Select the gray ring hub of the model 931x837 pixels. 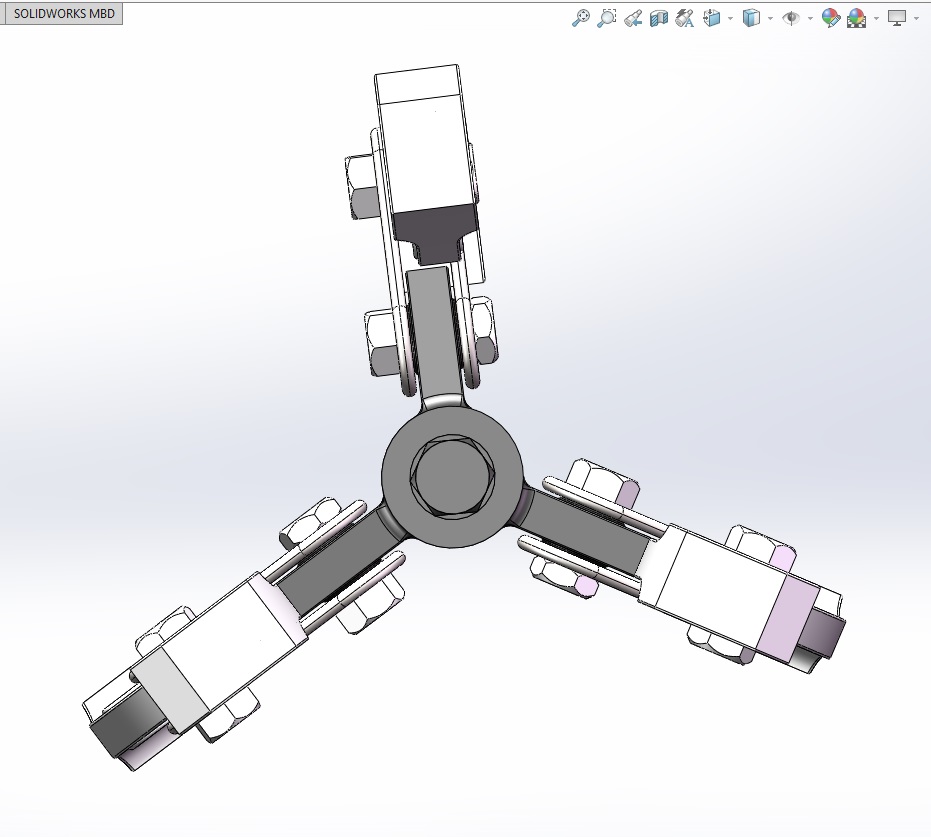tap(395, 478)
